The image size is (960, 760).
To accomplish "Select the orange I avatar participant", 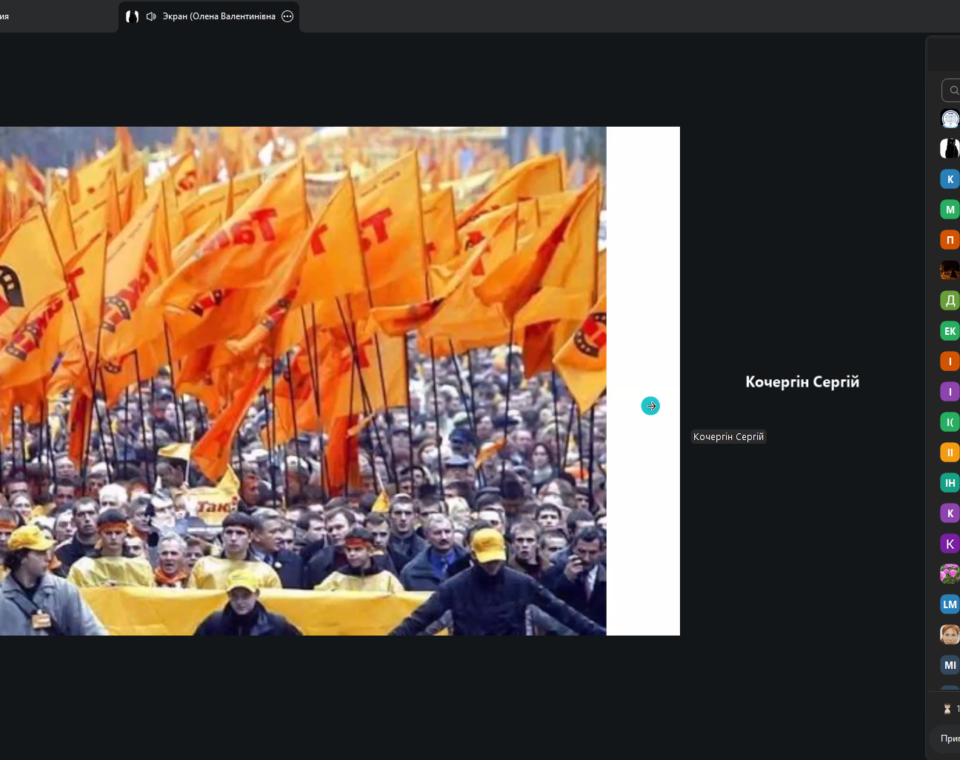I will click(x=950, y=361).
